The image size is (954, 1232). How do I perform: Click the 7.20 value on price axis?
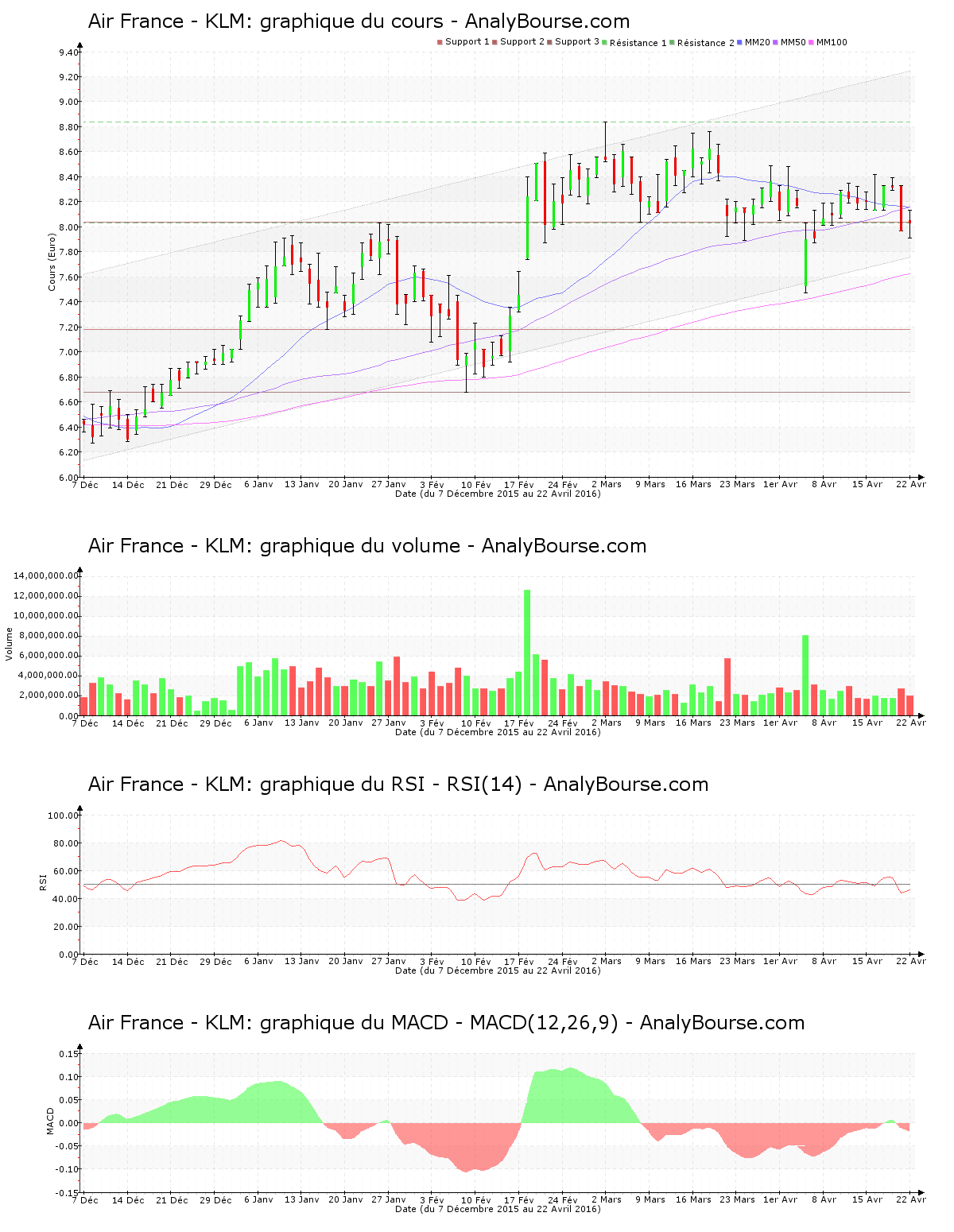click(x=68, y=327)
